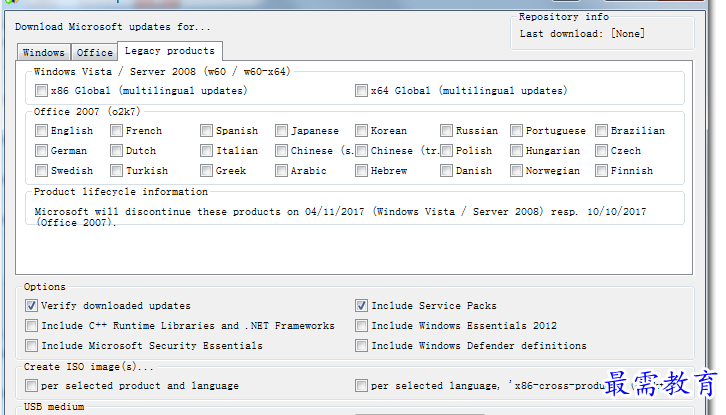Enable Portuguese language option
The image size is (726, 415).
[516, 131]
